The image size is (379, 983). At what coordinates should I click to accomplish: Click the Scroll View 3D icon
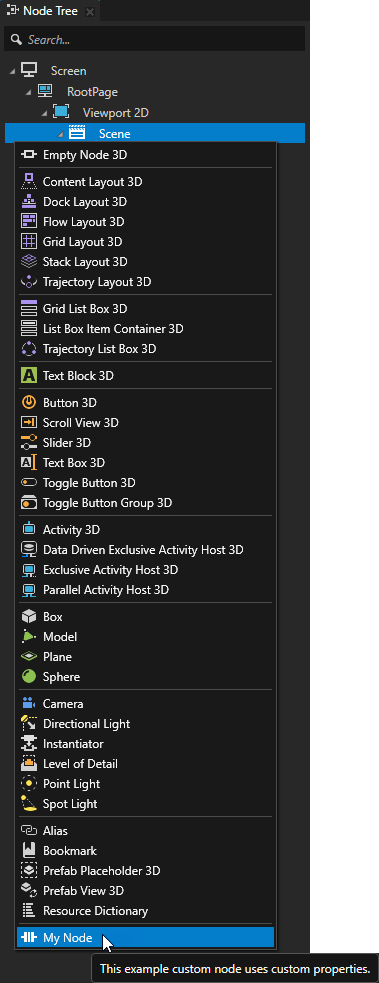click(x=29, y=423)
